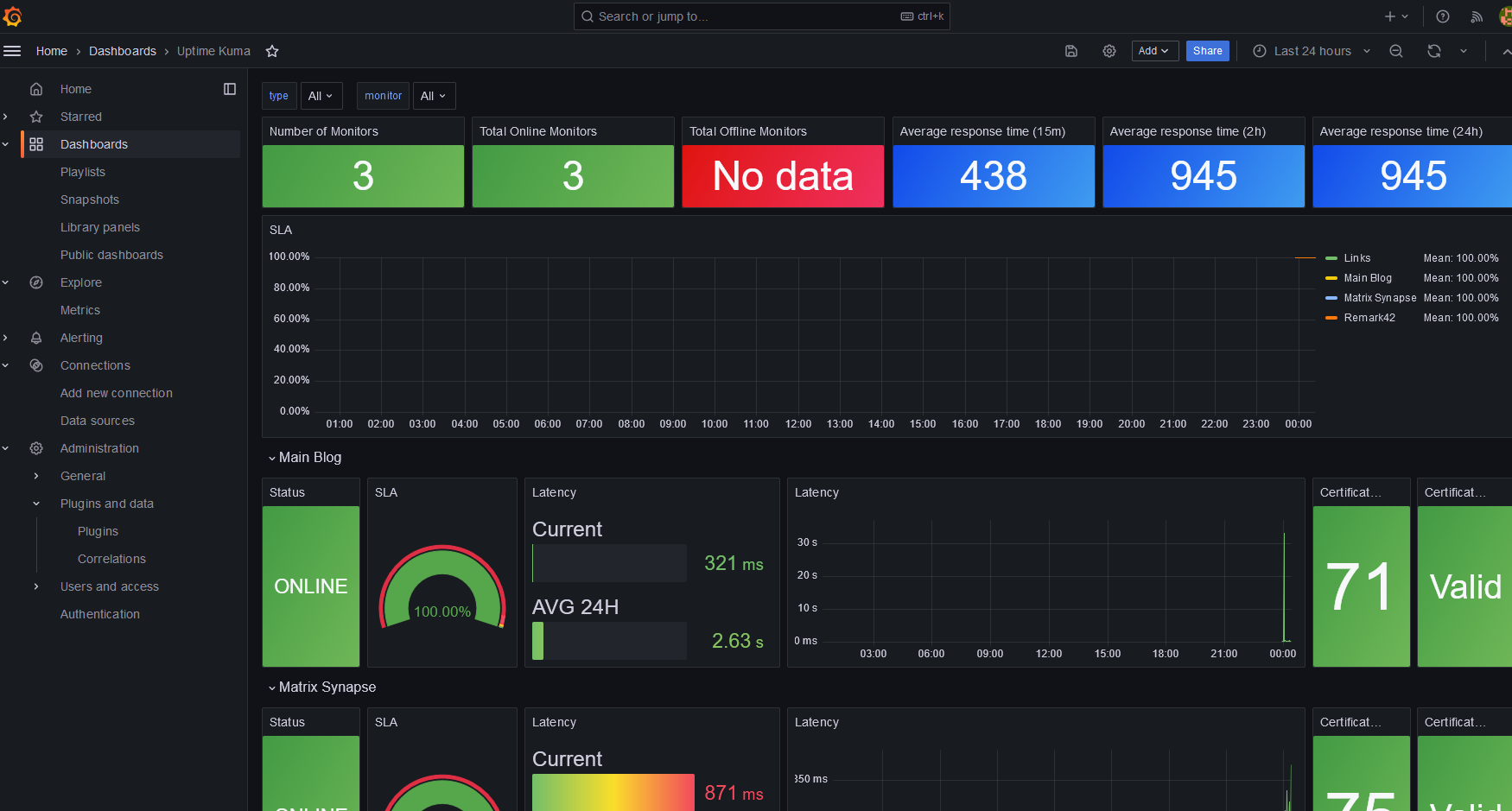Open Correlations in sidebar
Screen dimensions: 1512x811
pos(111,559)
